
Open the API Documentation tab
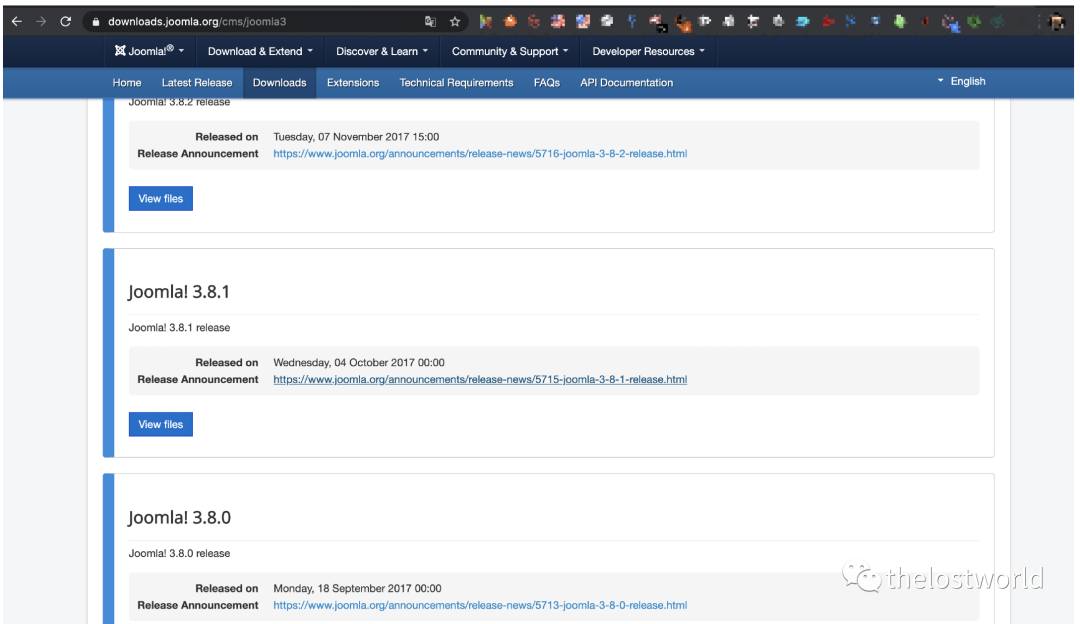click(627, 83)
